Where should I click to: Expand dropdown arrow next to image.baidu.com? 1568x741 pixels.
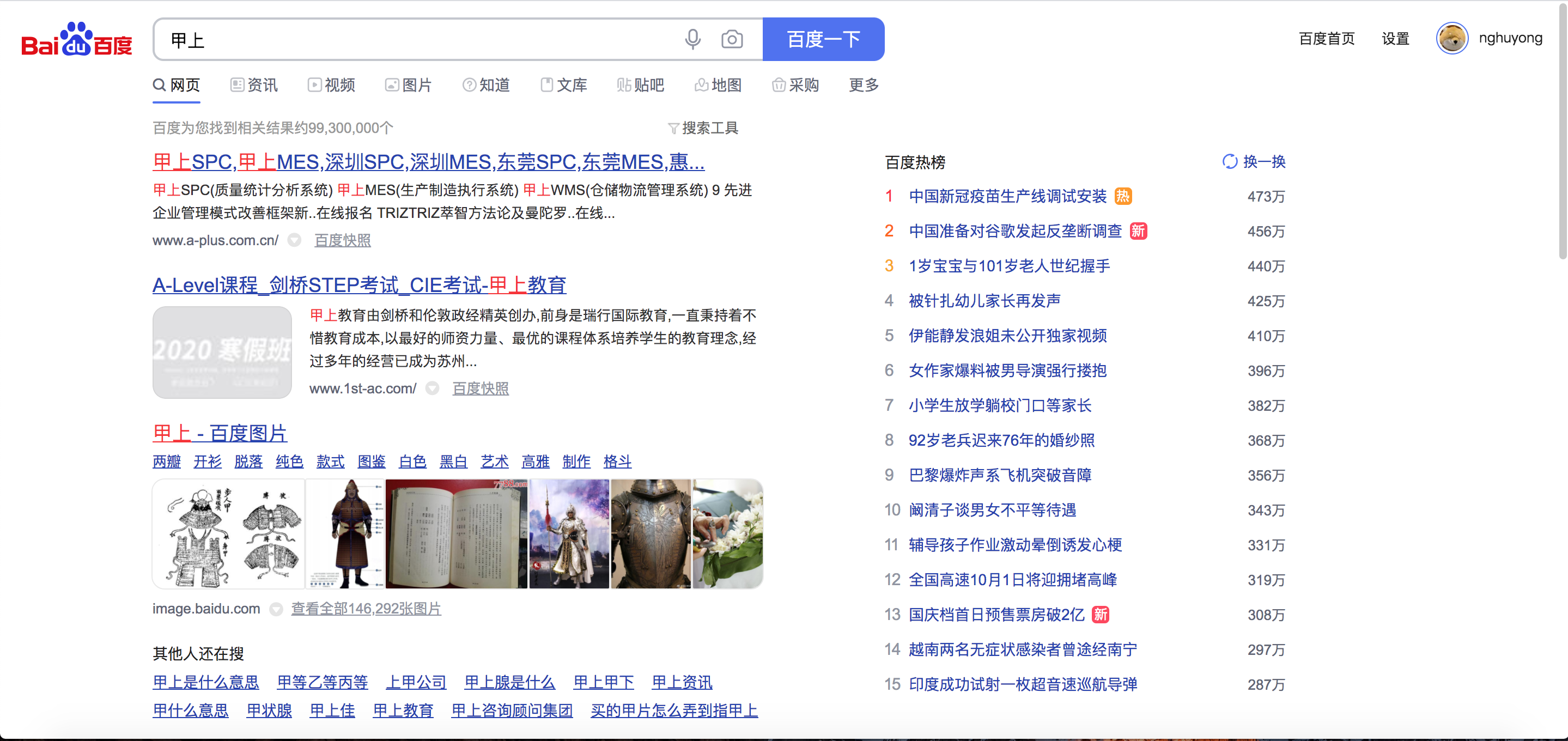click(276, 609)
